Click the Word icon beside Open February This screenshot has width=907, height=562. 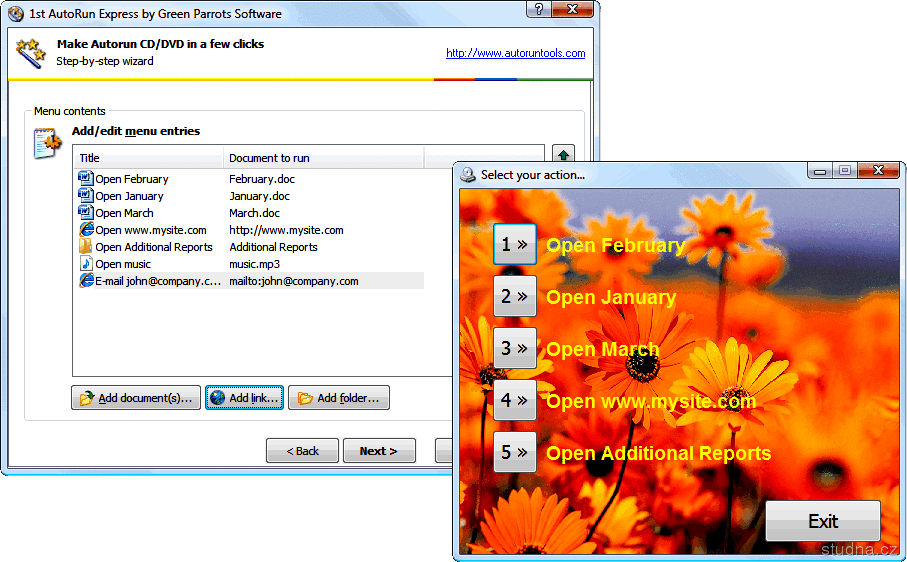tap(85, 179)
